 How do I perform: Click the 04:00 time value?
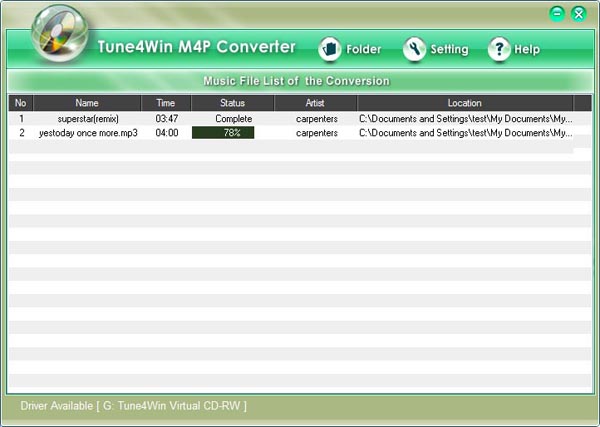(x=167, y=133)
